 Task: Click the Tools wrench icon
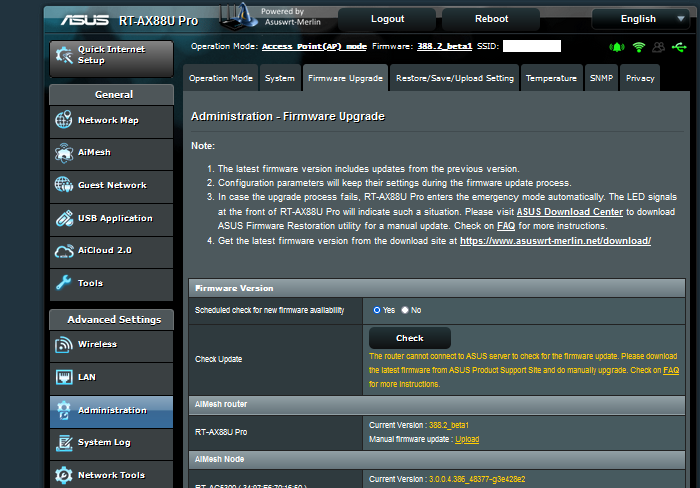click(63, 283)
